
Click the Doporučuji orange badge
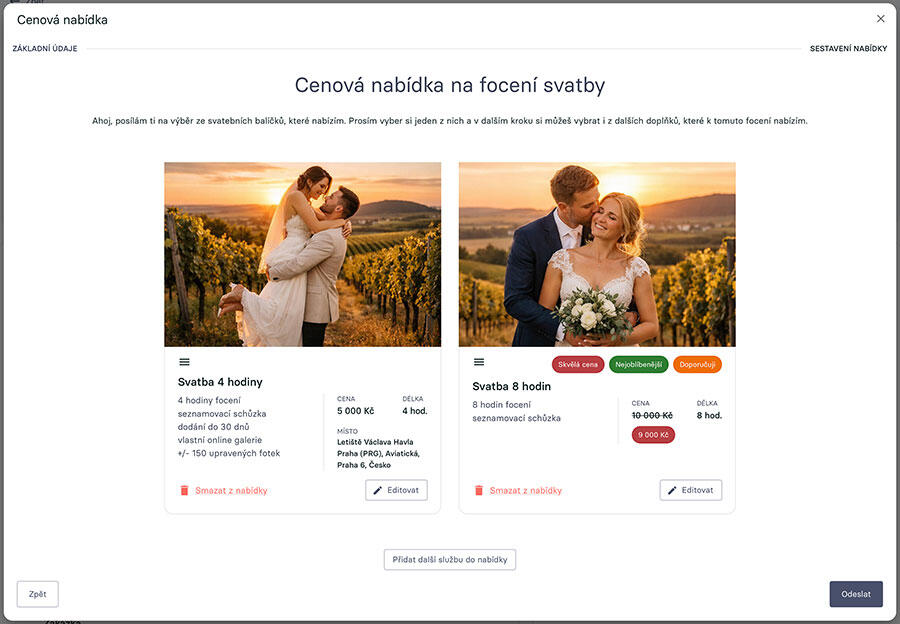697,364
